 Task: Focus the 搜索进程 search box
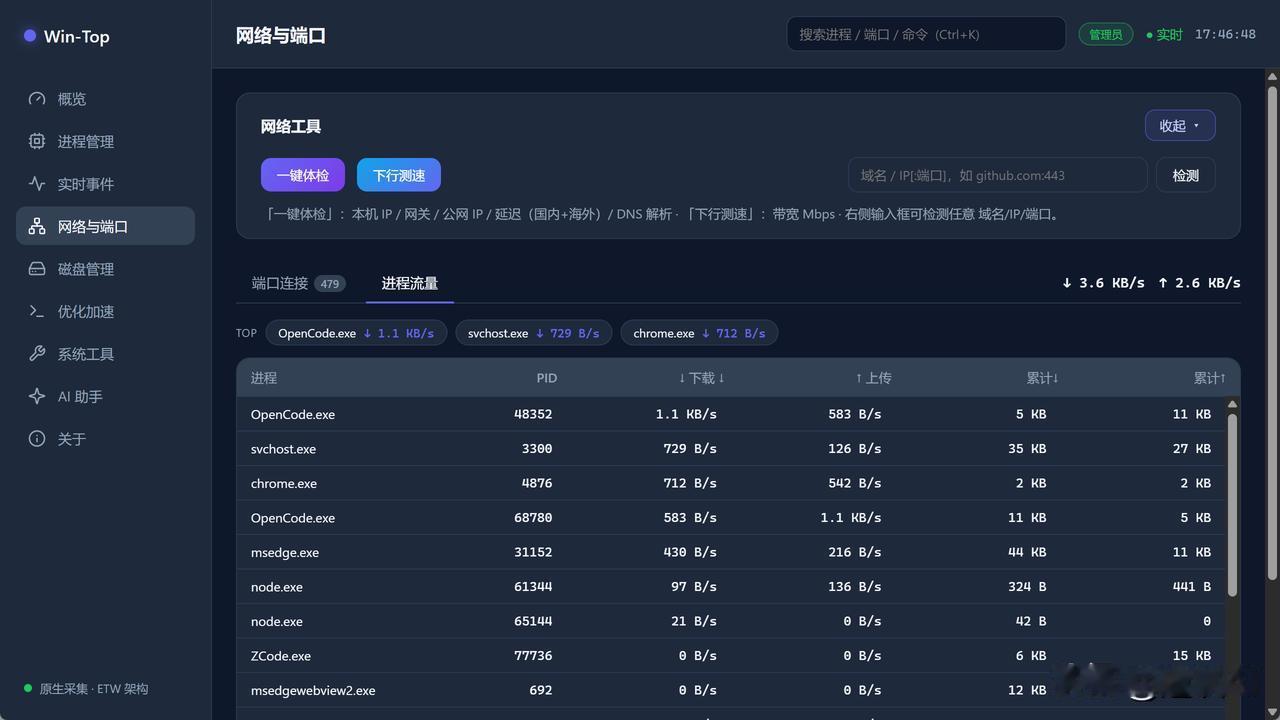click(926, 34)
